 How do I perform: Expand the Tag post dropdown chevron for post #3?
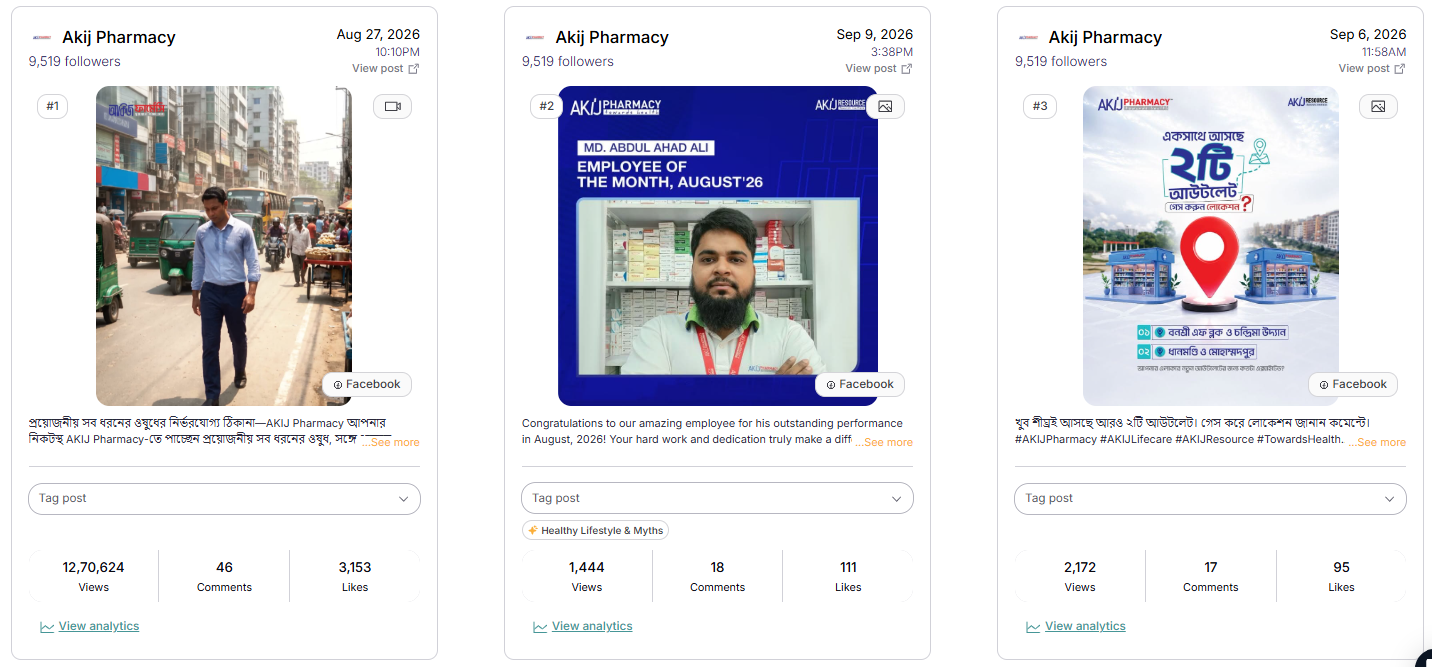[1389, 499]
